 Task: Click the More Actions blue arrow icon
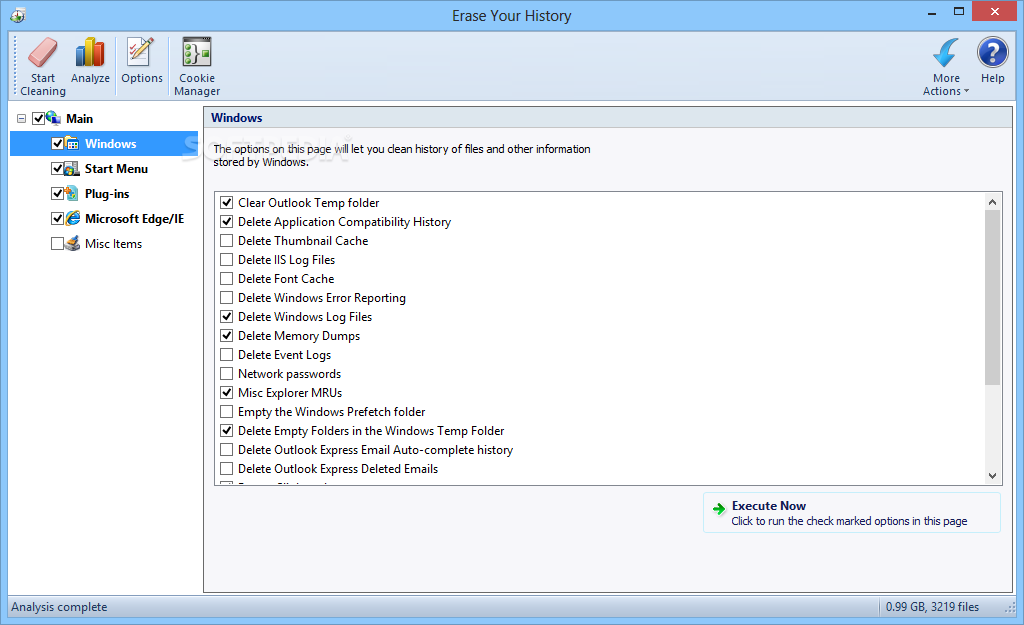(946, 52)
